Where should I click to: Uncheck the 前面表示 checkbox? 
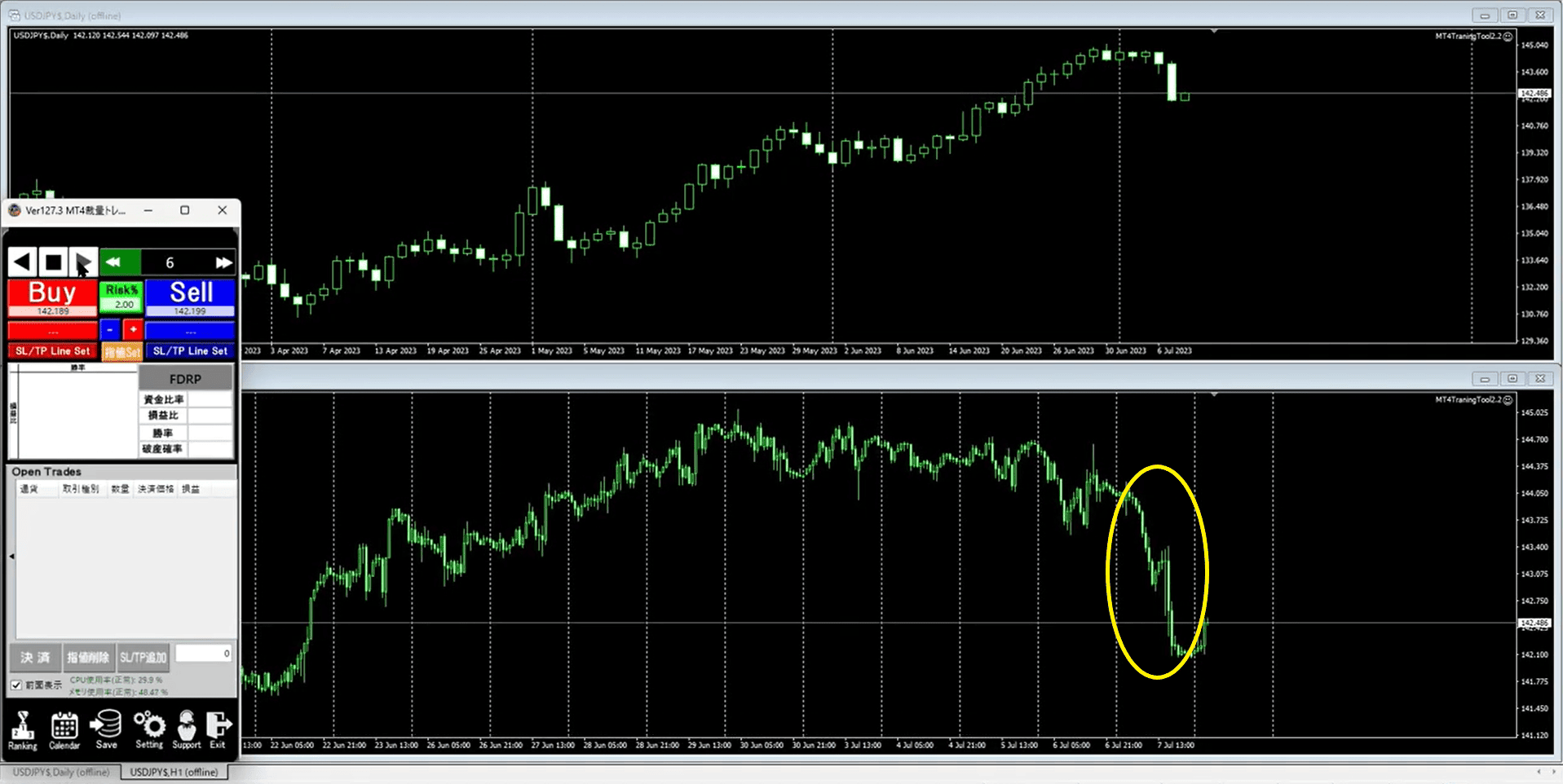16,685
